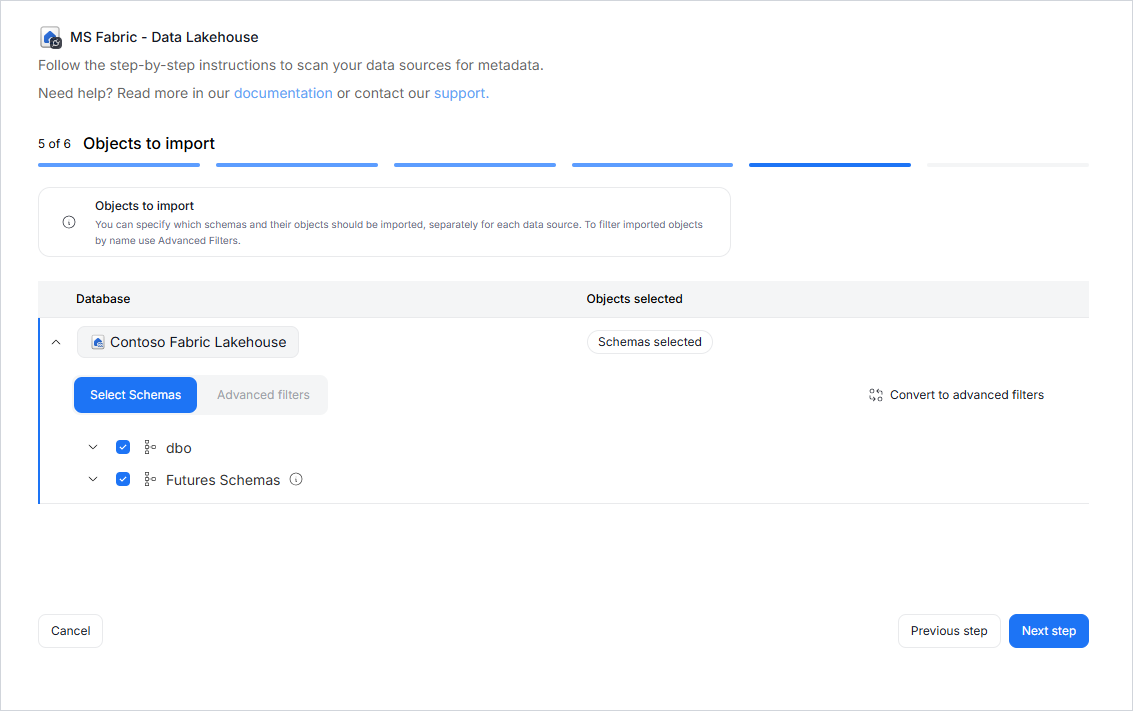Screen dimensions: 1133x711
Task: Click the MS Fabric Data Lakehouse logo icon
Action: point(50,38)
